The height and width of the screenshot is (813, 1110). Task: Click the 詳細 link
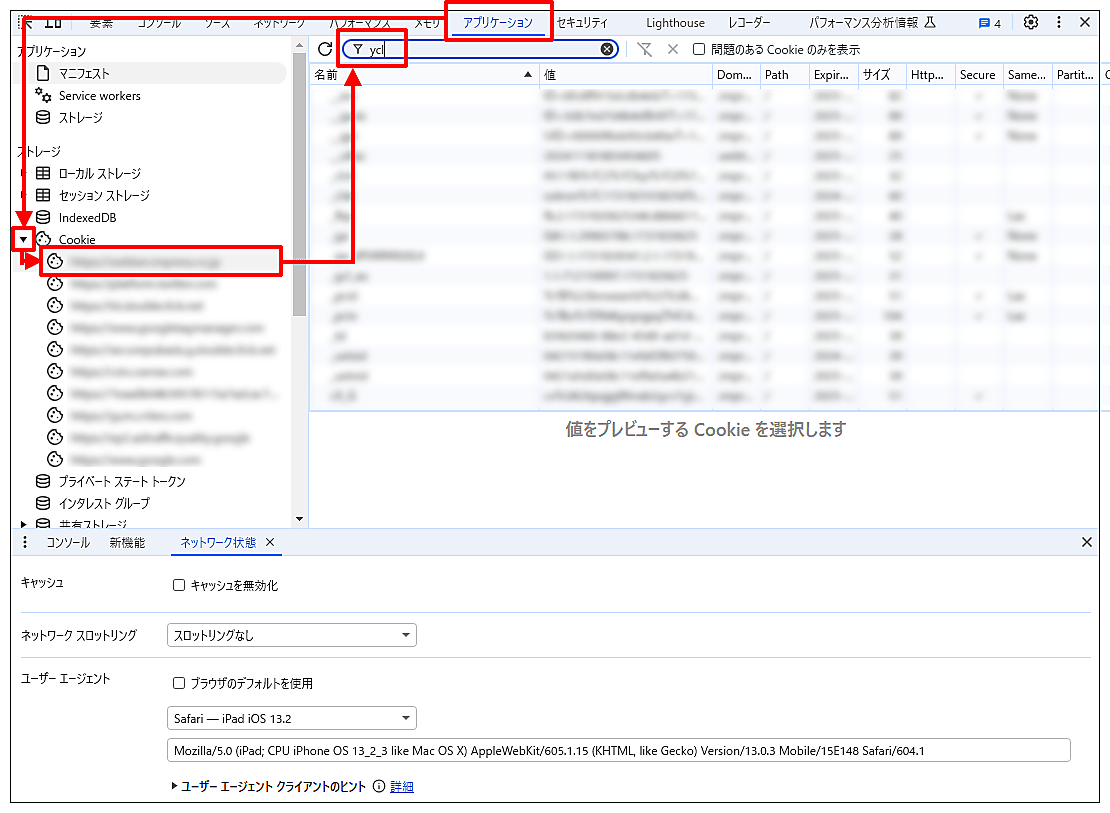coord(402,787)
